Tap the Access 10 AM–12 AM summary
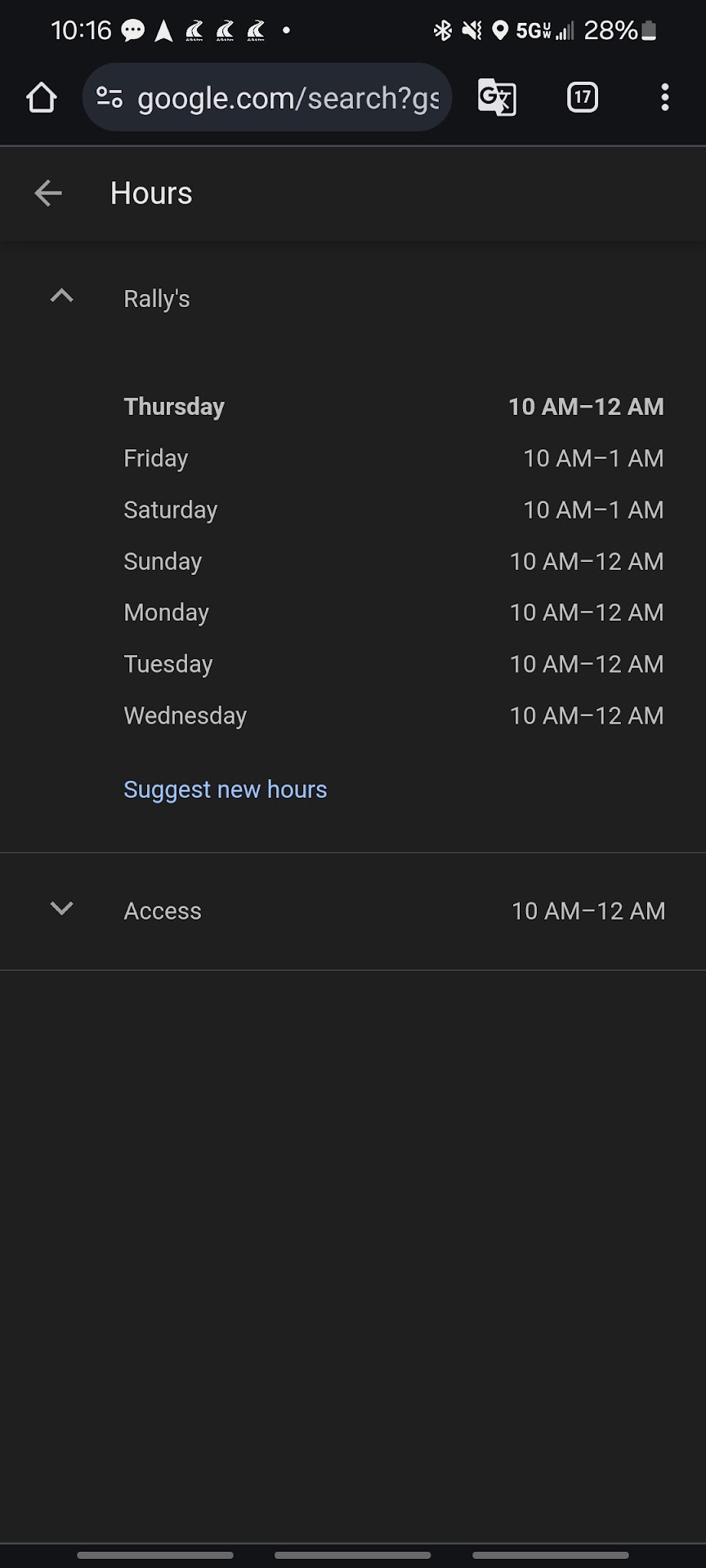Image resolution: width=706 pixels, height=1568 pixels. click(588, 911)
